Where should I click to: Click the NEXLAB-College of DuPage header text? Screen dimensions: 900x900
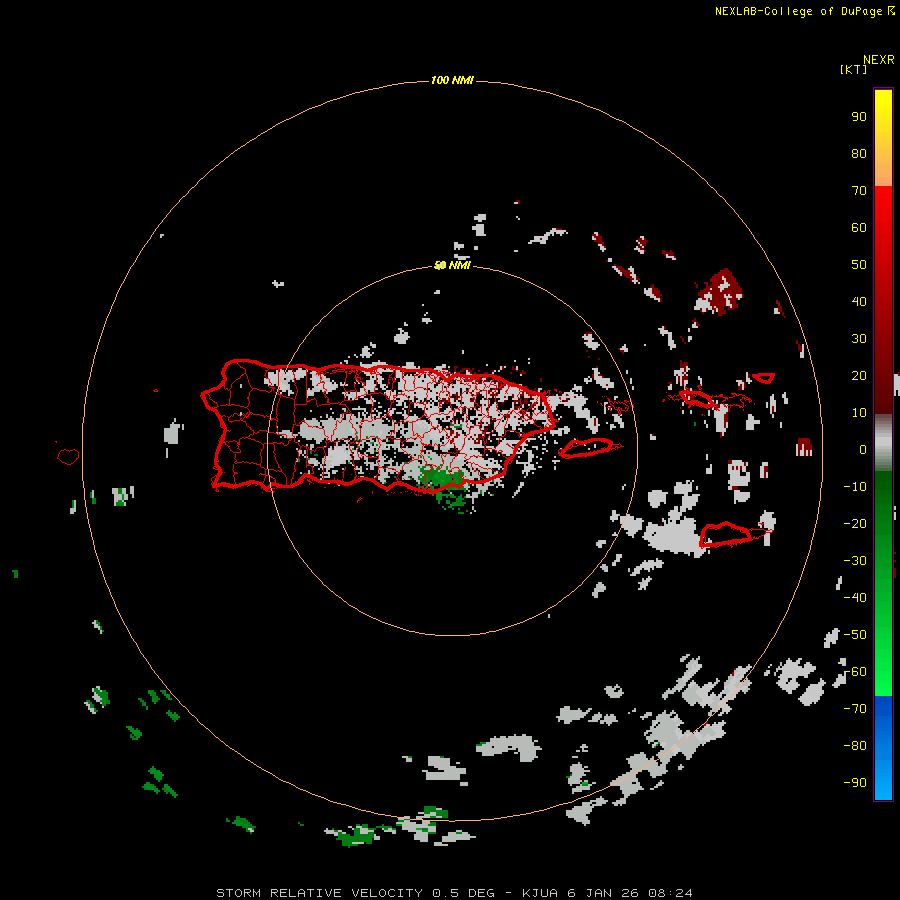804,11
